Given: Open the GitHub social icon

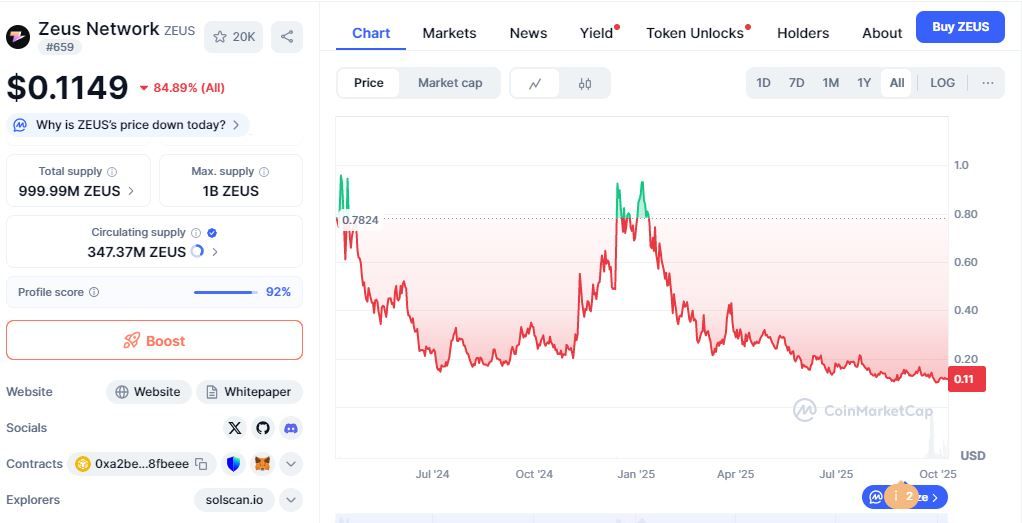Looking at the screenshot, I should (263, 428).
